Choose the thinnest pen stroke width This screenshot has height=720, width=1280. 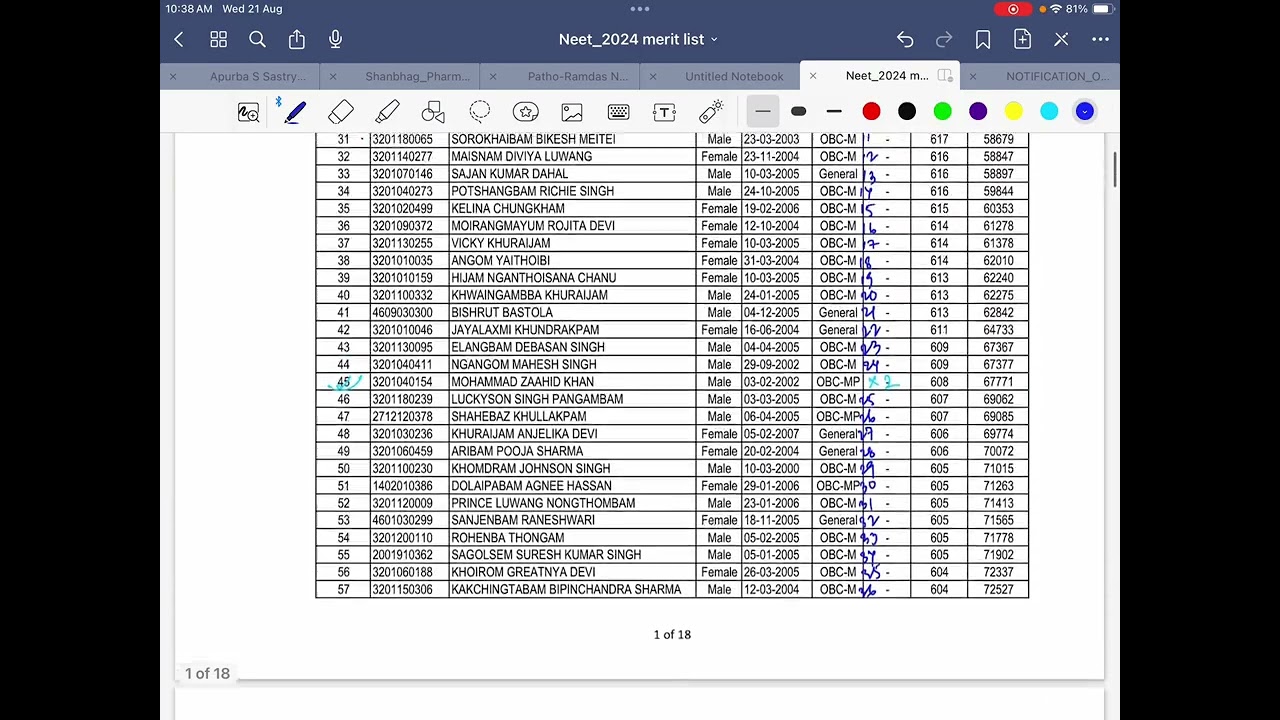(x=763, y=112)
